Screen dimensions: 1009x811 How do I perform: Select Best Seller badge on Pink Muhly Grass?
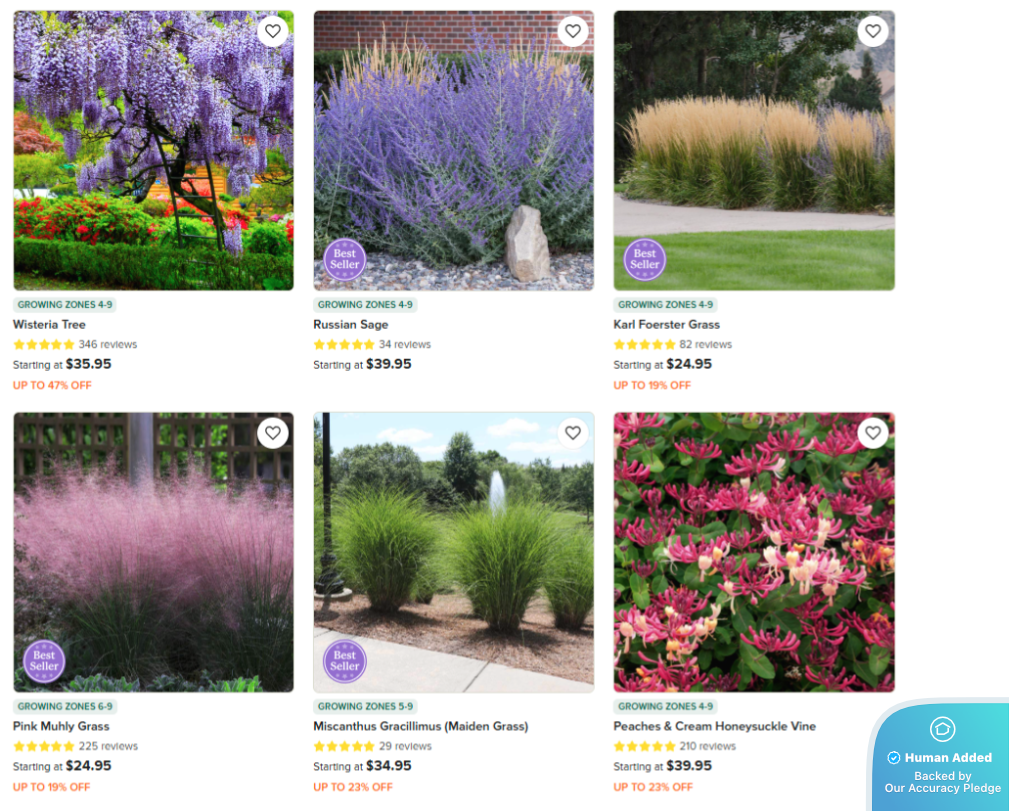coord(44,661)
